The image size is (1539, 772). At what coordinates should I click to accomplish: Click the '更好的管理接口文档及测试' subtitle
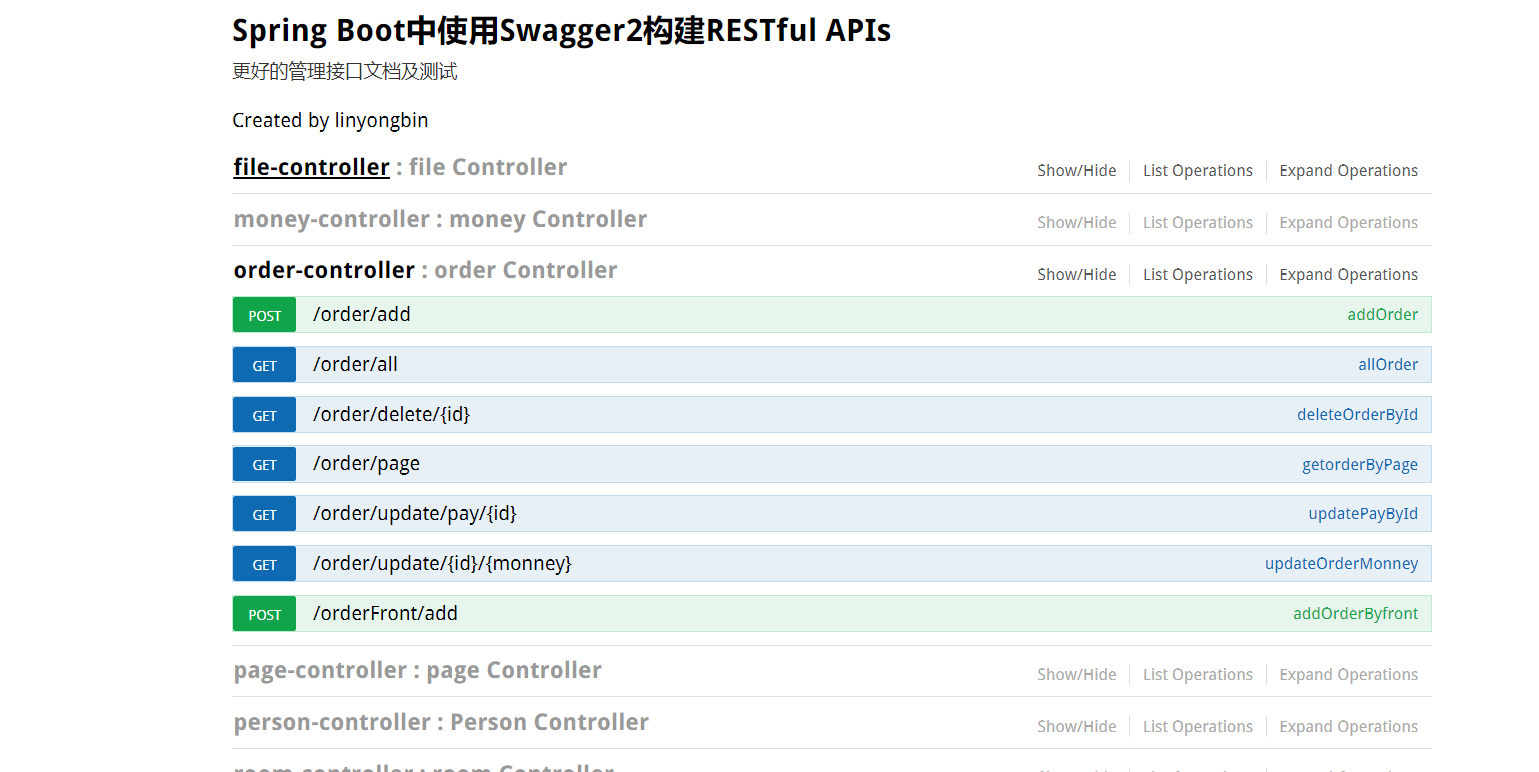pyautogui.click(x=345, y=72)
